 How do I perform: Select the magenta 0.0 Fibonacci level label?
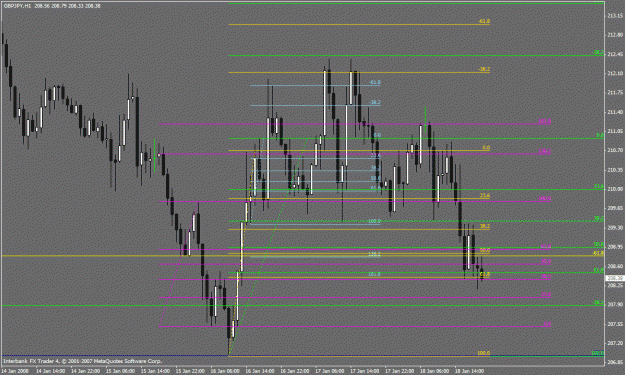point(547,324)
